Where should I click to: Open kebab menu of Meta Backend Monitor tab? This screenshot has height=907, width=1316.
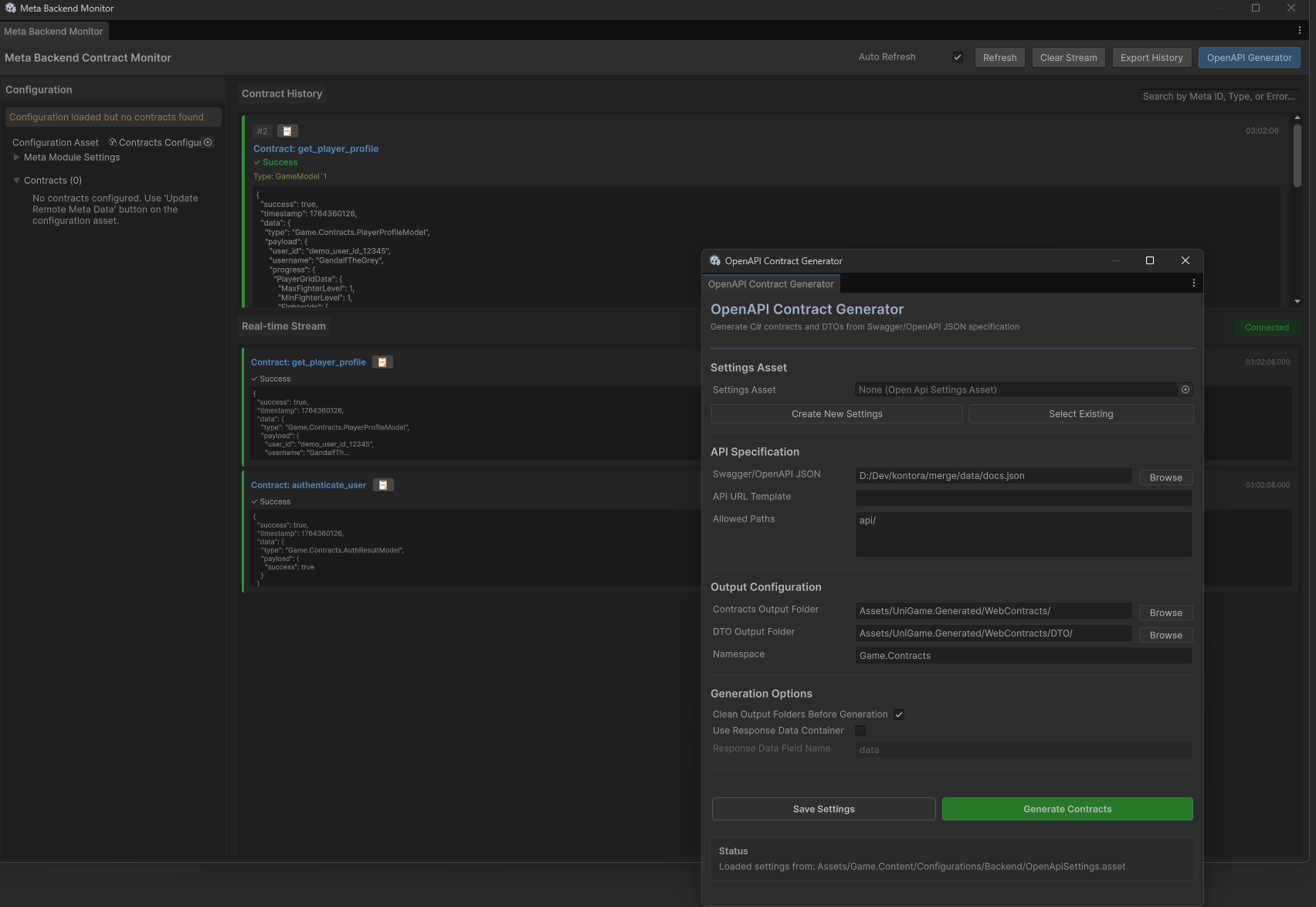pos(1300,31)
